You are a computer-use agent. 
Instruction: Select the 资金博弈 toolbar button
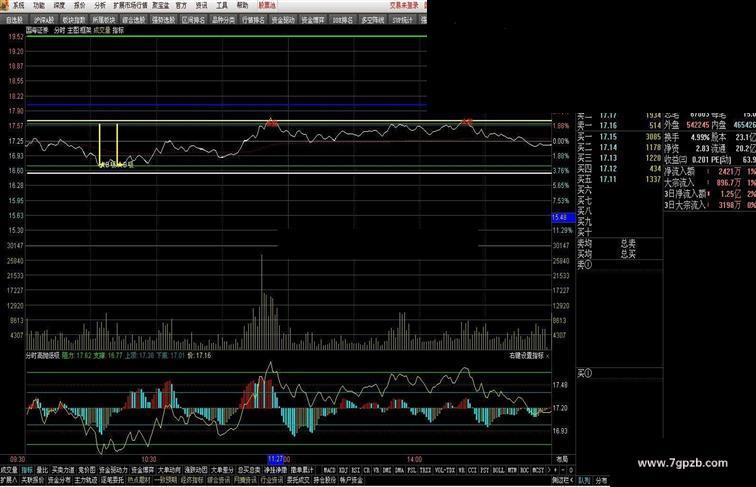click(313, 20)
